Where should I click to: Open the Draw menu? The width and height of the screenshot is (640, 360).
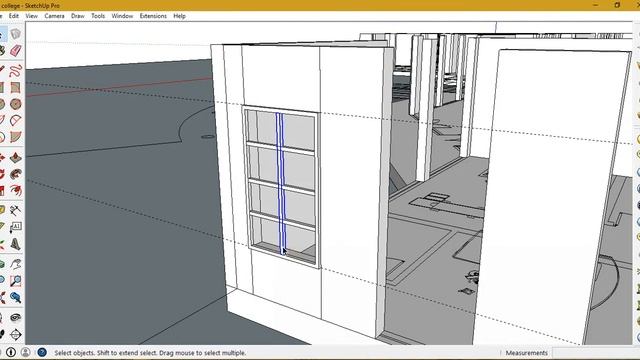click(x=78, y=16)
